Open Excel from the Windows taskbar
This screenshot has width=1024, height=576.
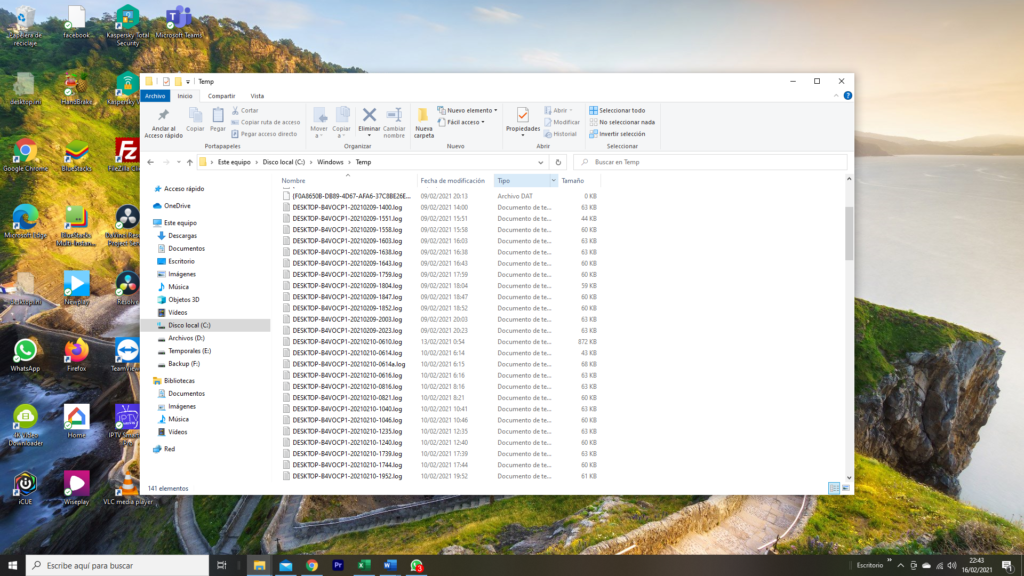pyautogui.click(x=364, y=566)
